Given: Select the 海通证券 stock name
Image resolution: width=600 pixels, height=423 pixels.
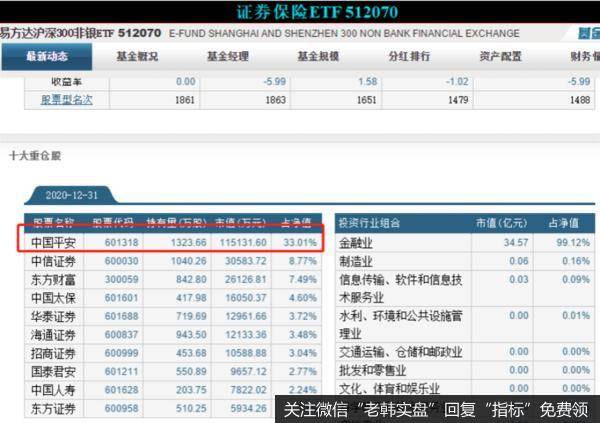Looking at the screenshot, I should pos(53,335).
